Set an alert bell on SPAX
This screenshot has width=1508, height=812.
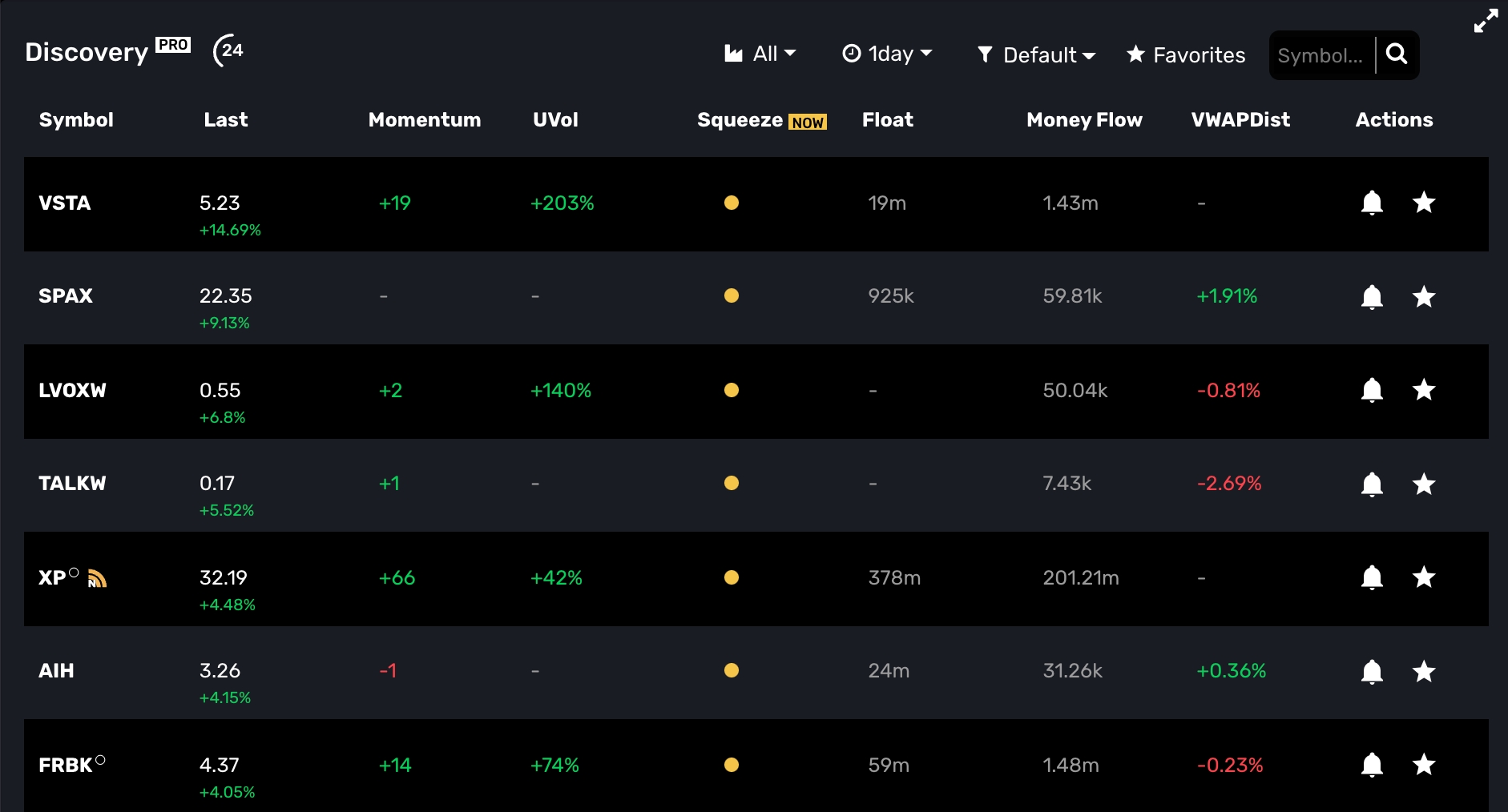(1372, 297)
